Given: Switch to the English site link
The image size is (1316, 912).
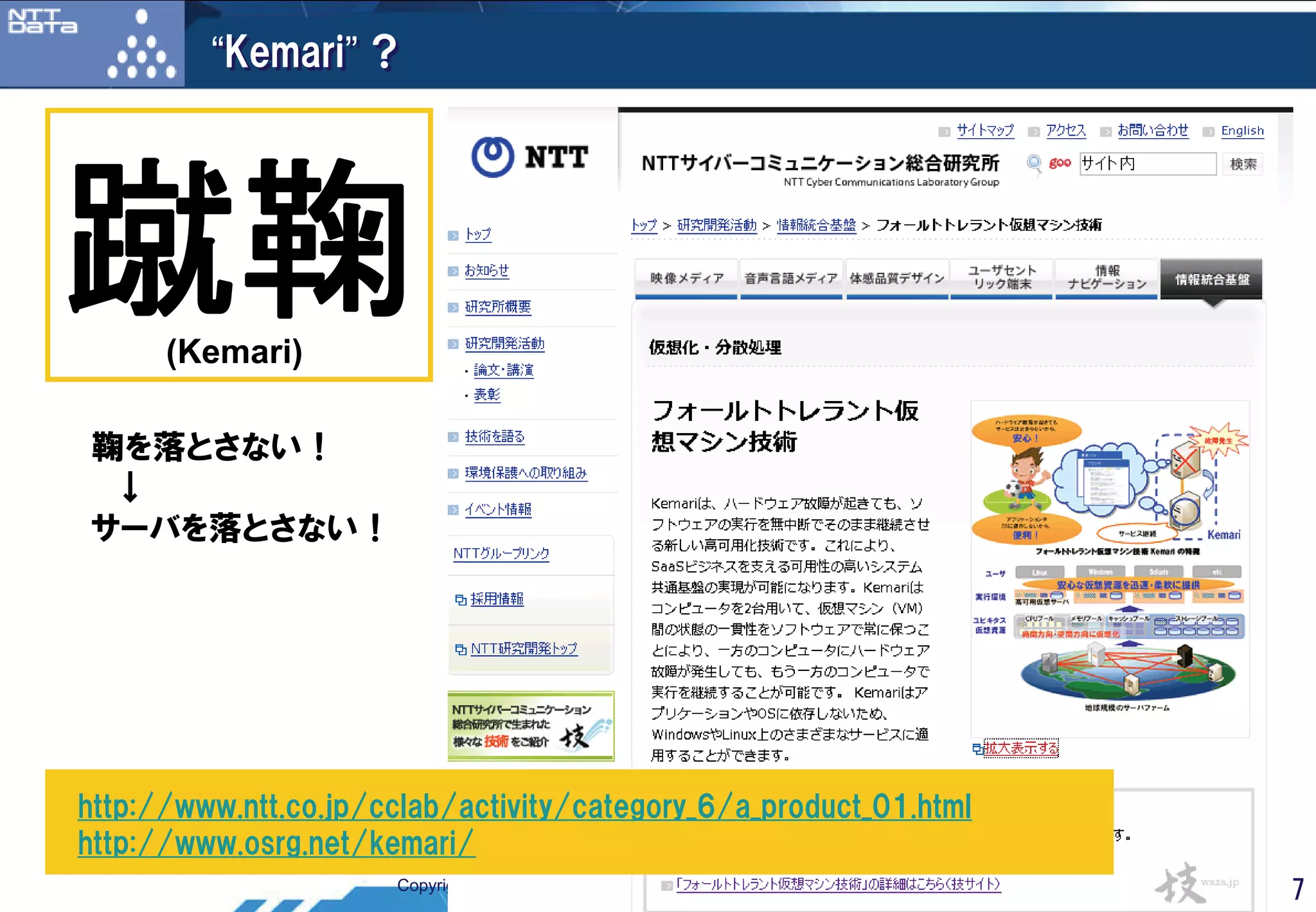Looking at the screenshot, I should coord(1242,130).
